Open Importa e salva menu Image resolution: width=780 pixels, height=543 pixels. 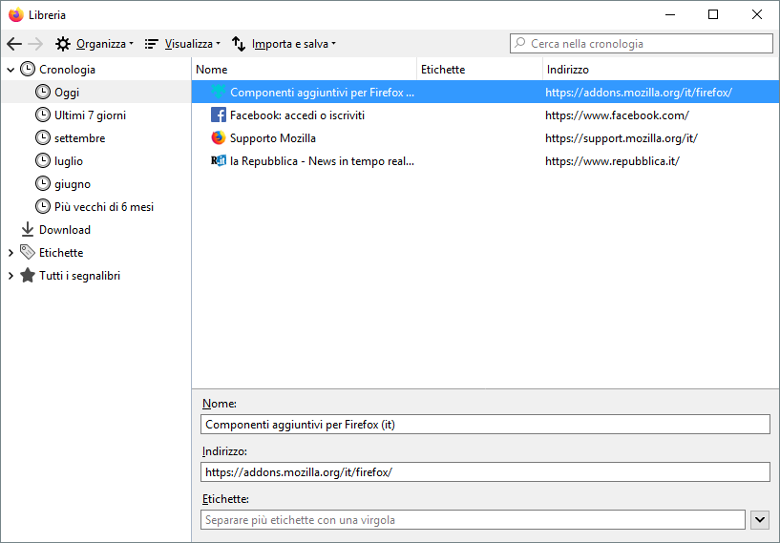coord(283,44)
